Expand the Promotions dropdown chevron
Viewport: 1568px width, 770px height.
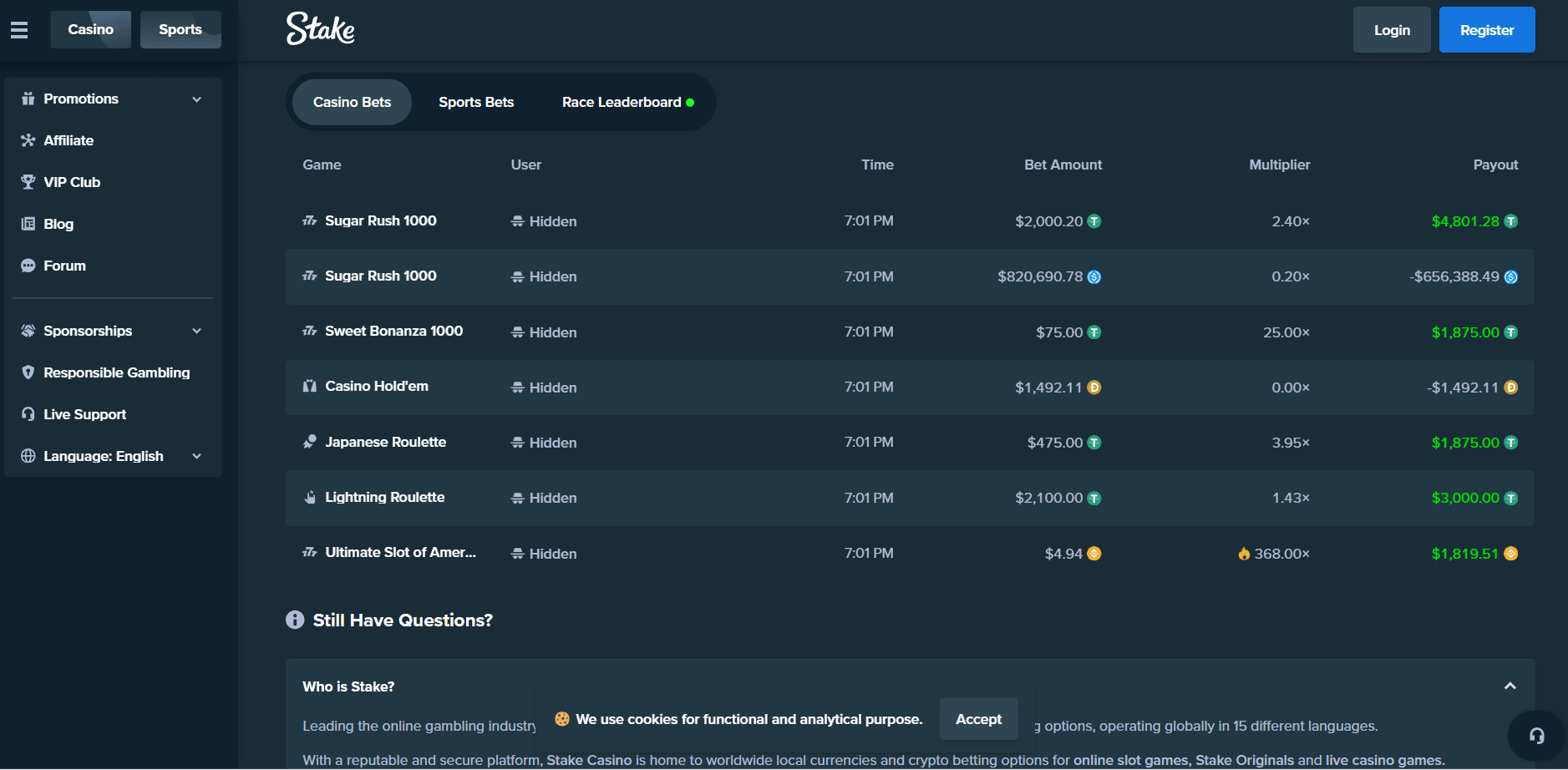pyautogui.click(x=197, y=99)
